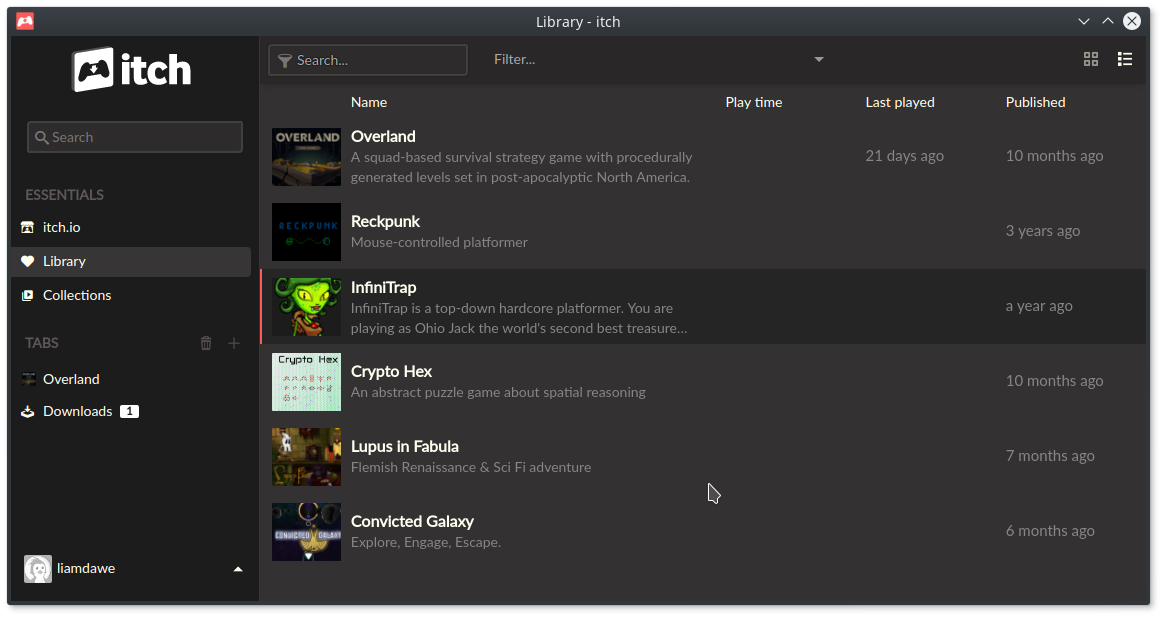Click liamdawe user avatar
This screenshot has height=618, width=1163.
38,569
